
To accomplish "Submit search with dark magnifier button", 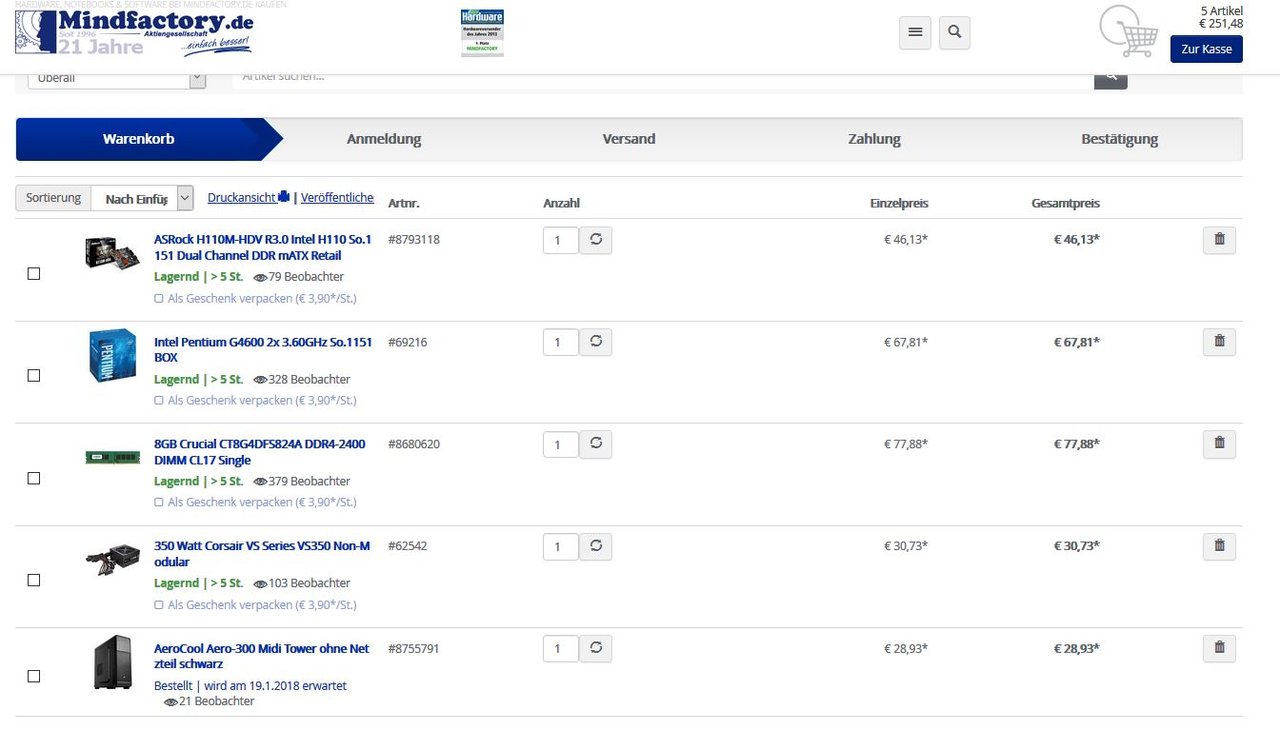I will tap(1111, 79).
